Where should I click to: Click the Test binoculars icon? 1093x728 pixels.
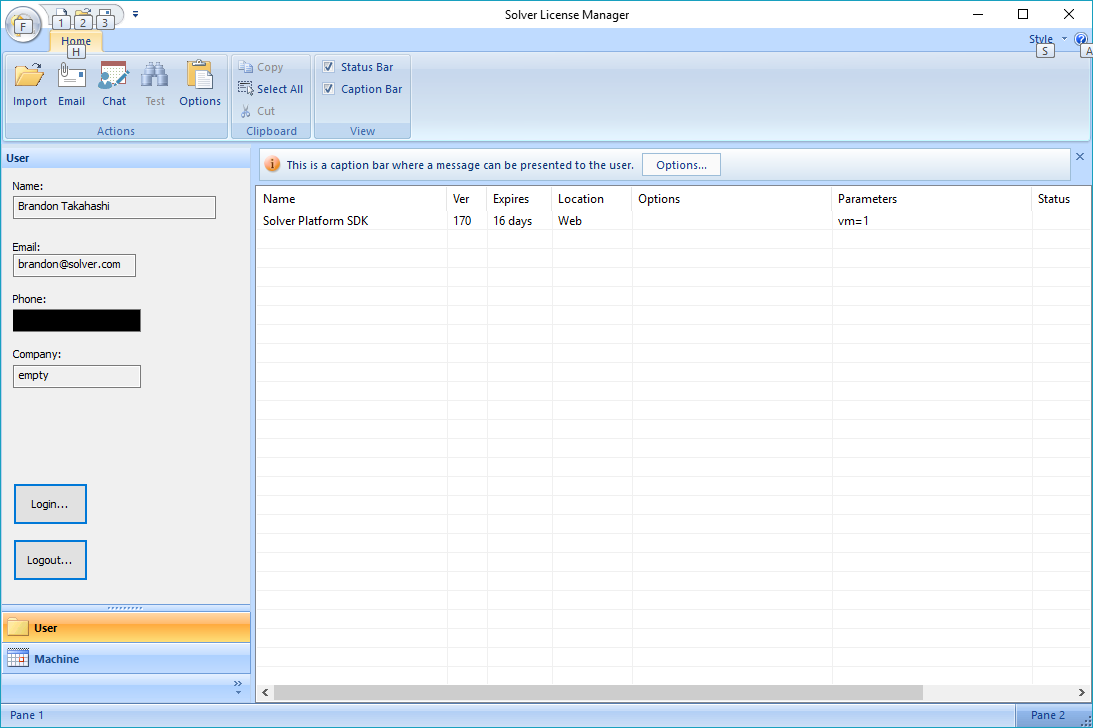(155, 84)
